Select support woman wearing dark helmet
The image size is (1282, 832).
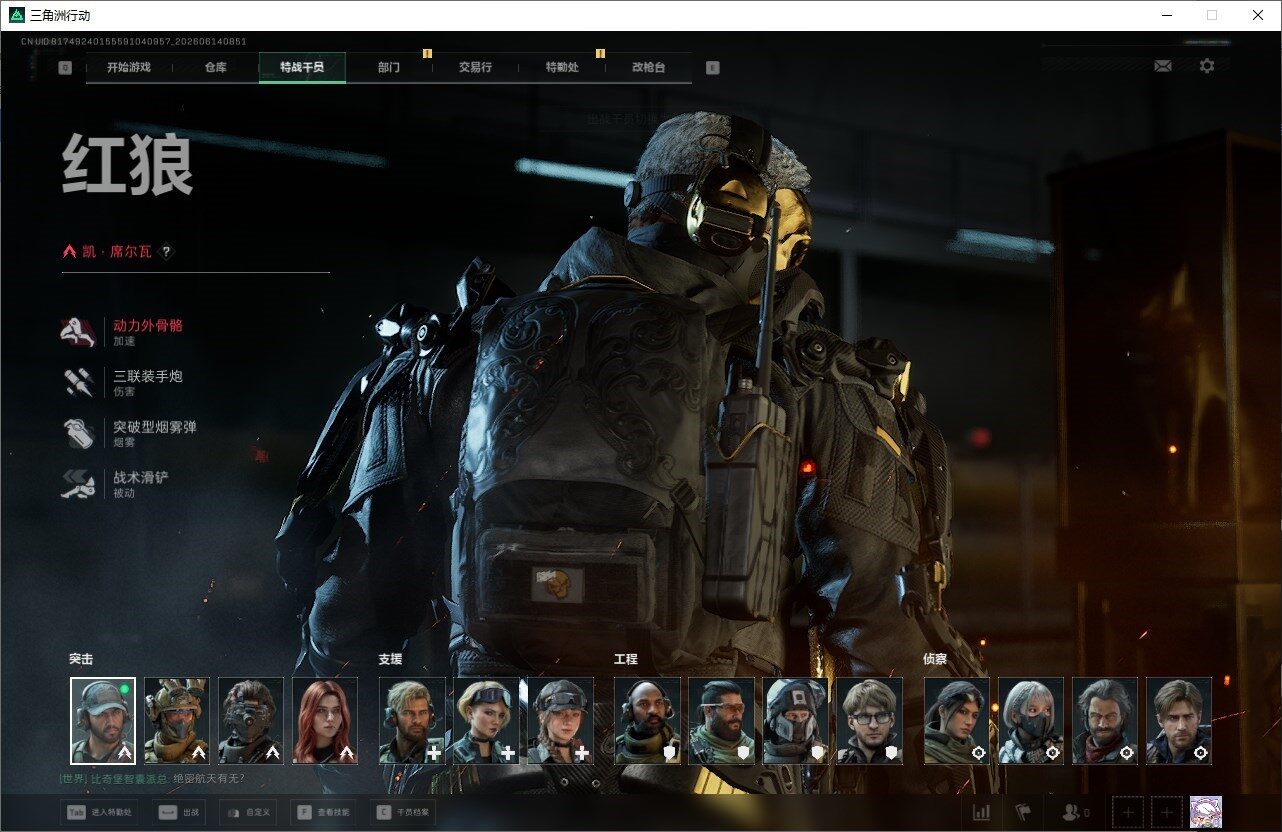[x=560, y=721]
